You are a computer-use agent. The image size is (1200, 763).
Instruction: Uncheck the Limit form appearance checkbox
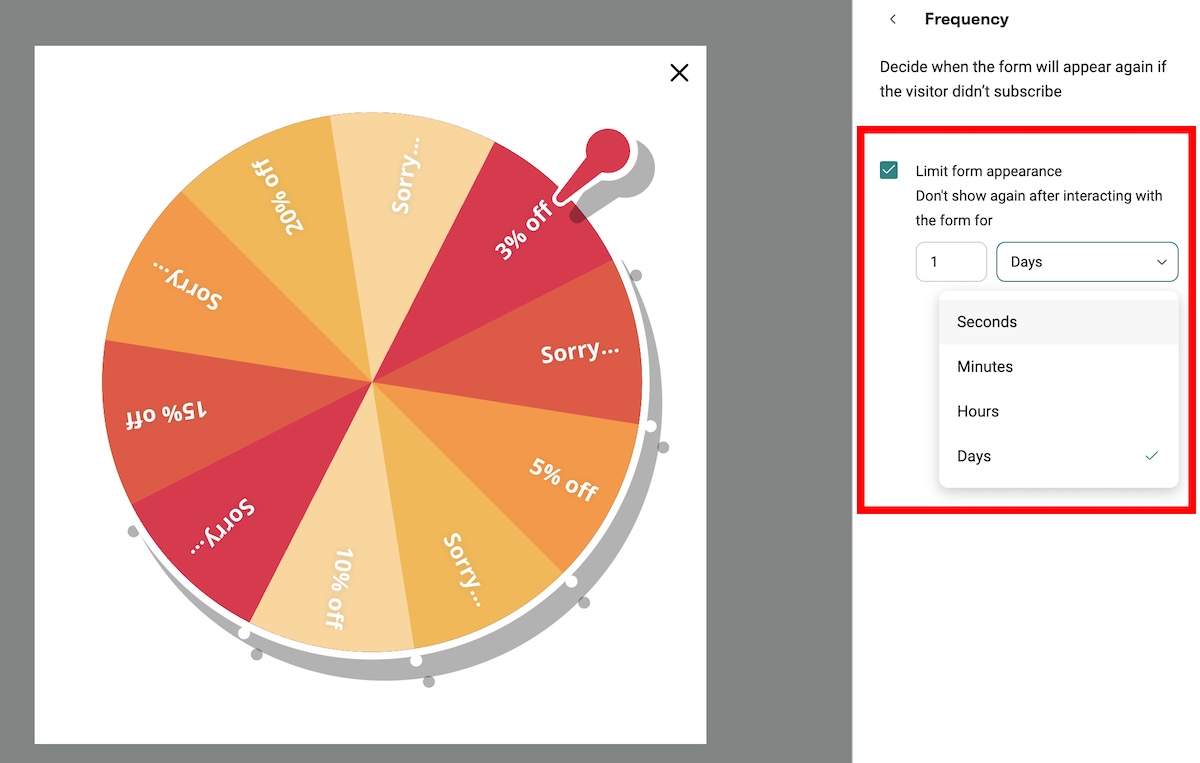tap(888, 170)
